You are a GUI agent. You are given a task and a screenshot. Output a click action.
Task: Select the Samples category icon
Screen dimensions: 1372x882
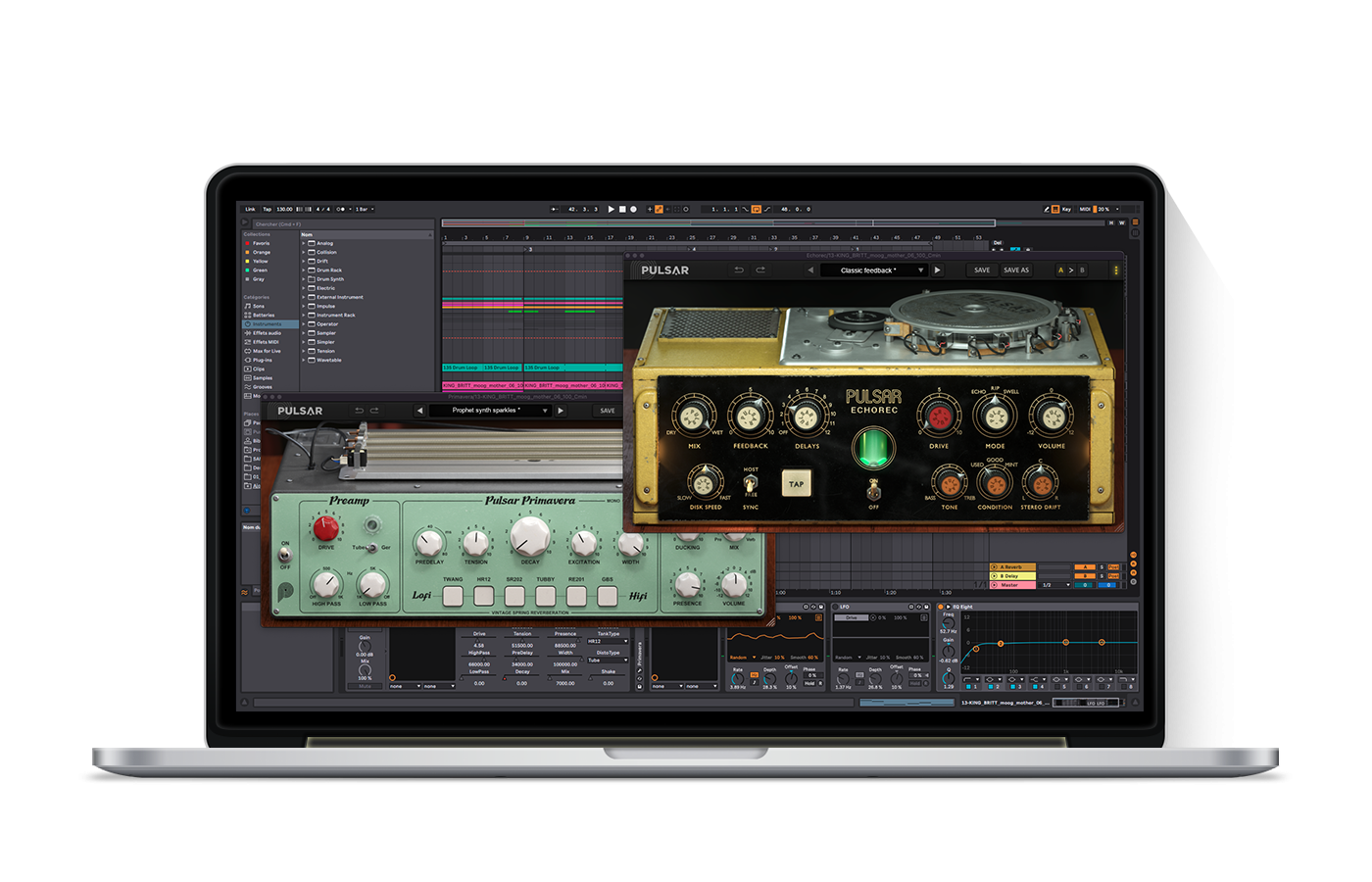(248, 378)
